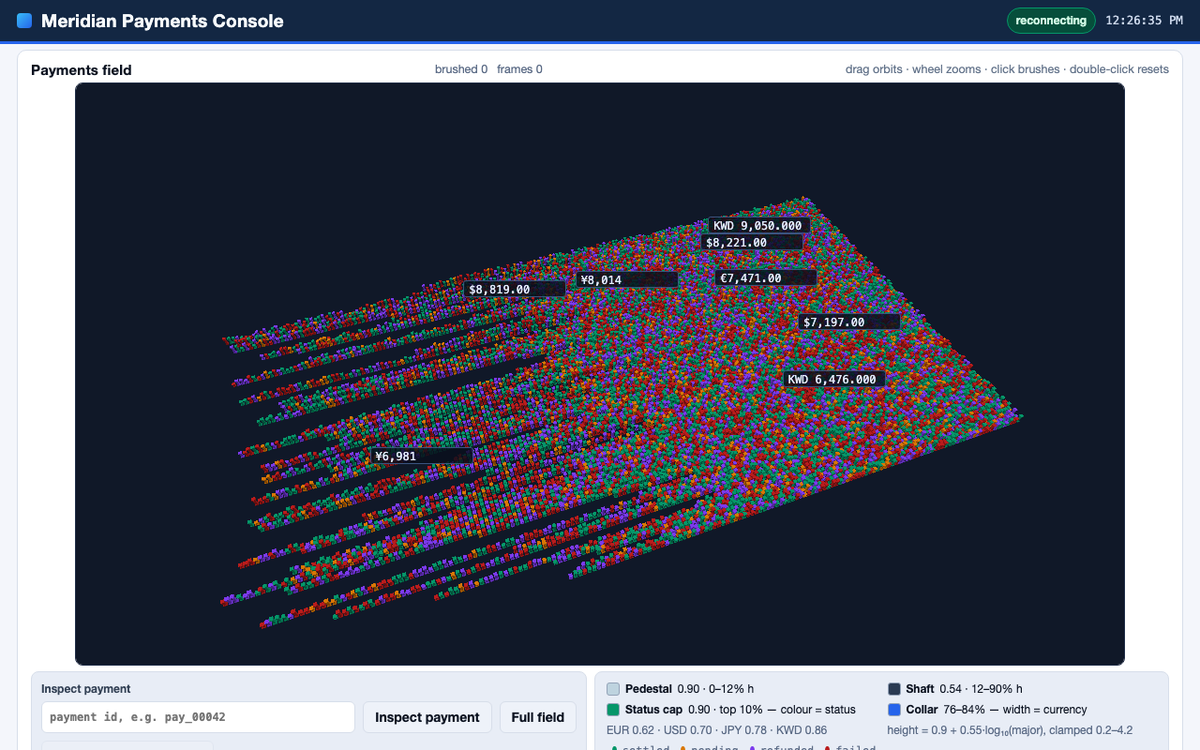The height and width of the screenshot is (750, 1200).
Task: Click the $8,819.00 payment label
Action: pos(515,289)
